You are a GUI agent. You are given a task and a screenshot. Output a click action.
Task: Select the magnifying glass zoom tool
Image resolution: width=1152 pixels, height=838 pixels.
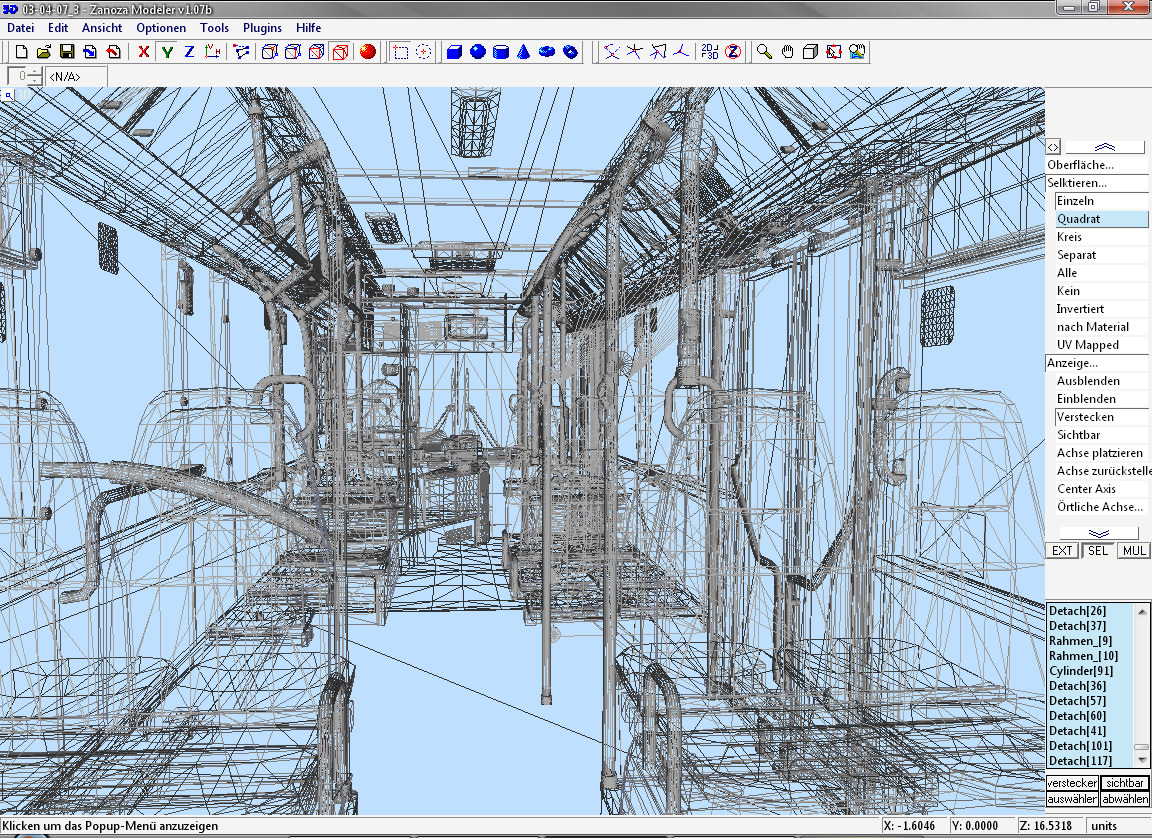pos(764,51)
